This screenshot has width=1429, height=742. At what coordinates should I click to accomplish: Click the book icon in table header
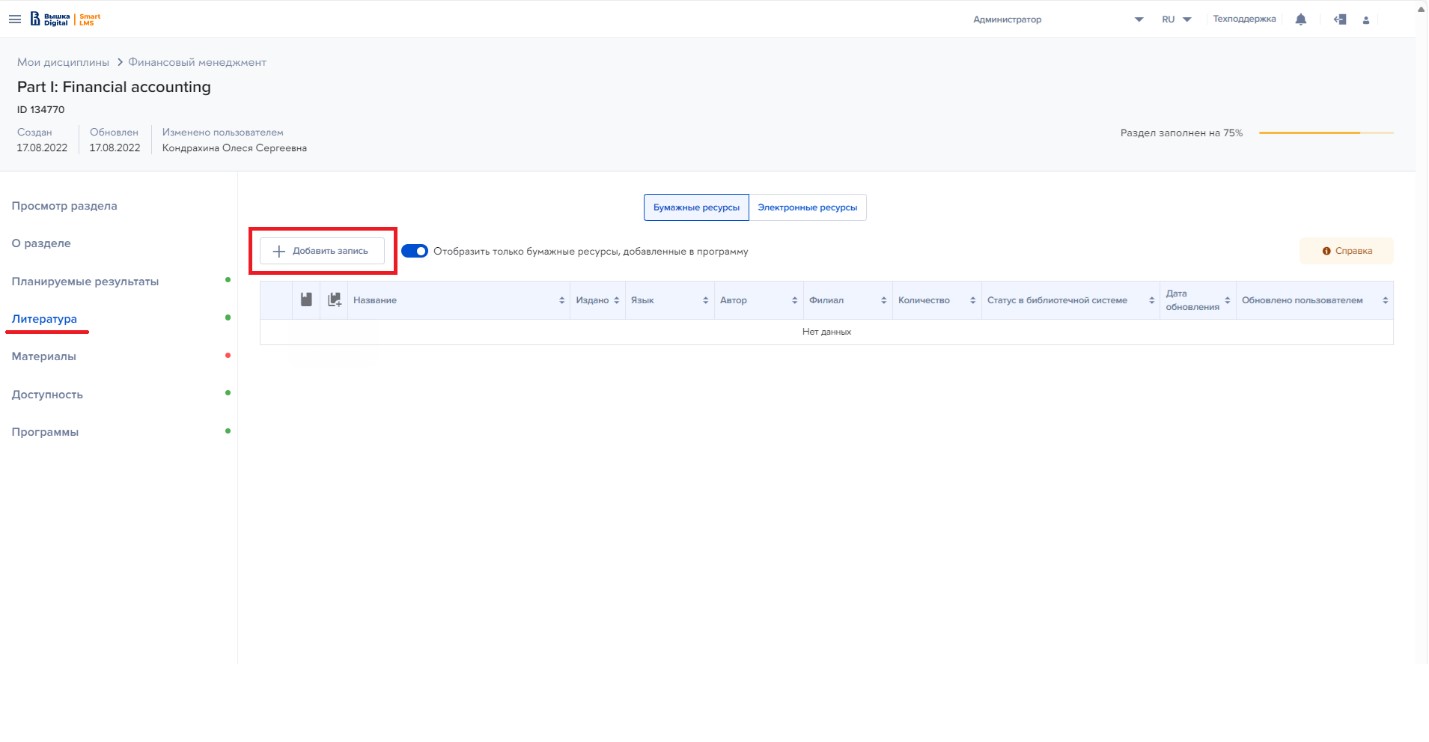click(x=307, y=300)
